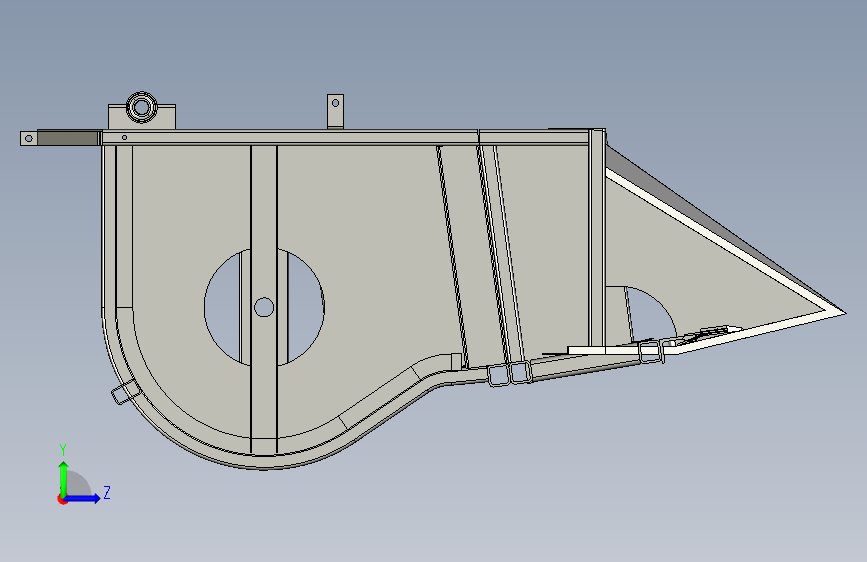Viewport: 867px width, 562px height.
Task: Select the bearing ring on top of the housing
Action: point(142,107)
